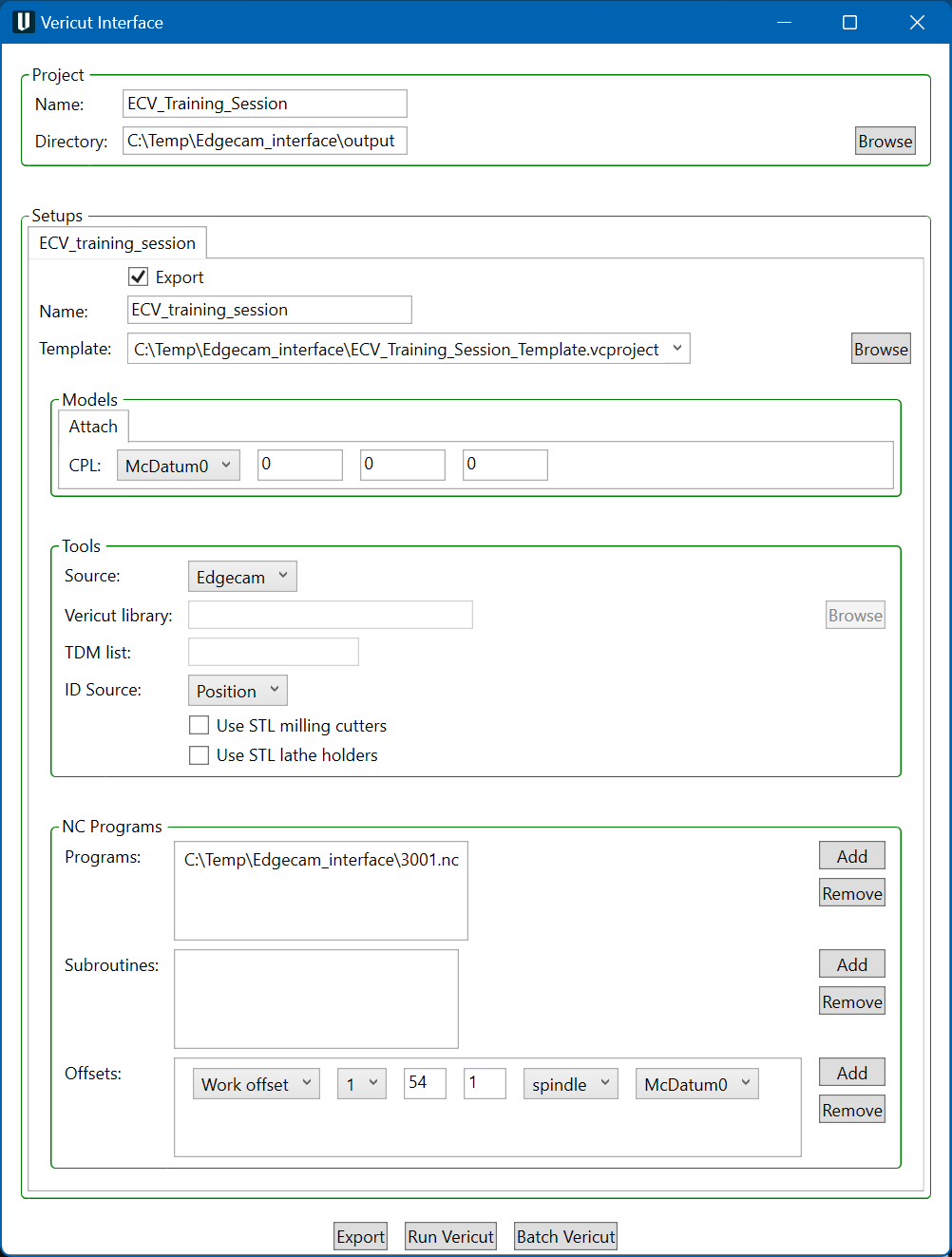This screenshot has height=1257, width=952.
Task: Click Add next to Programs list
Action: [x=852, y=856]
